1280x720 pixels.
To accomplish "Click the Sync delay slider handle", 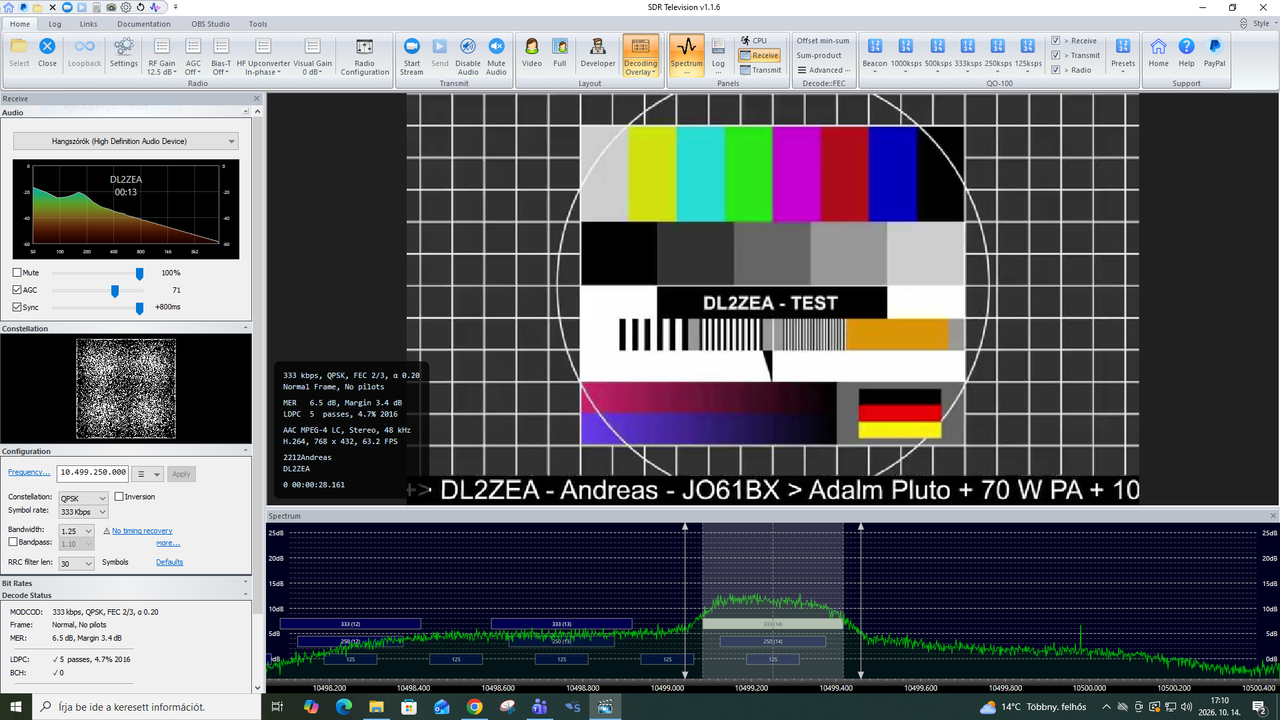I will click(x=139, y=307).
